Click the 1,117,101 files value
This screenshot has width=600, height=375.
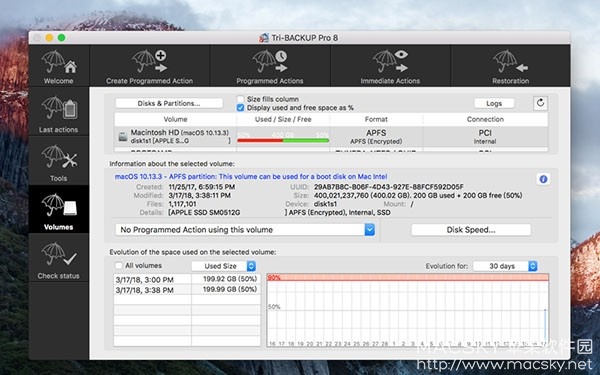click(x=182, y=204)
